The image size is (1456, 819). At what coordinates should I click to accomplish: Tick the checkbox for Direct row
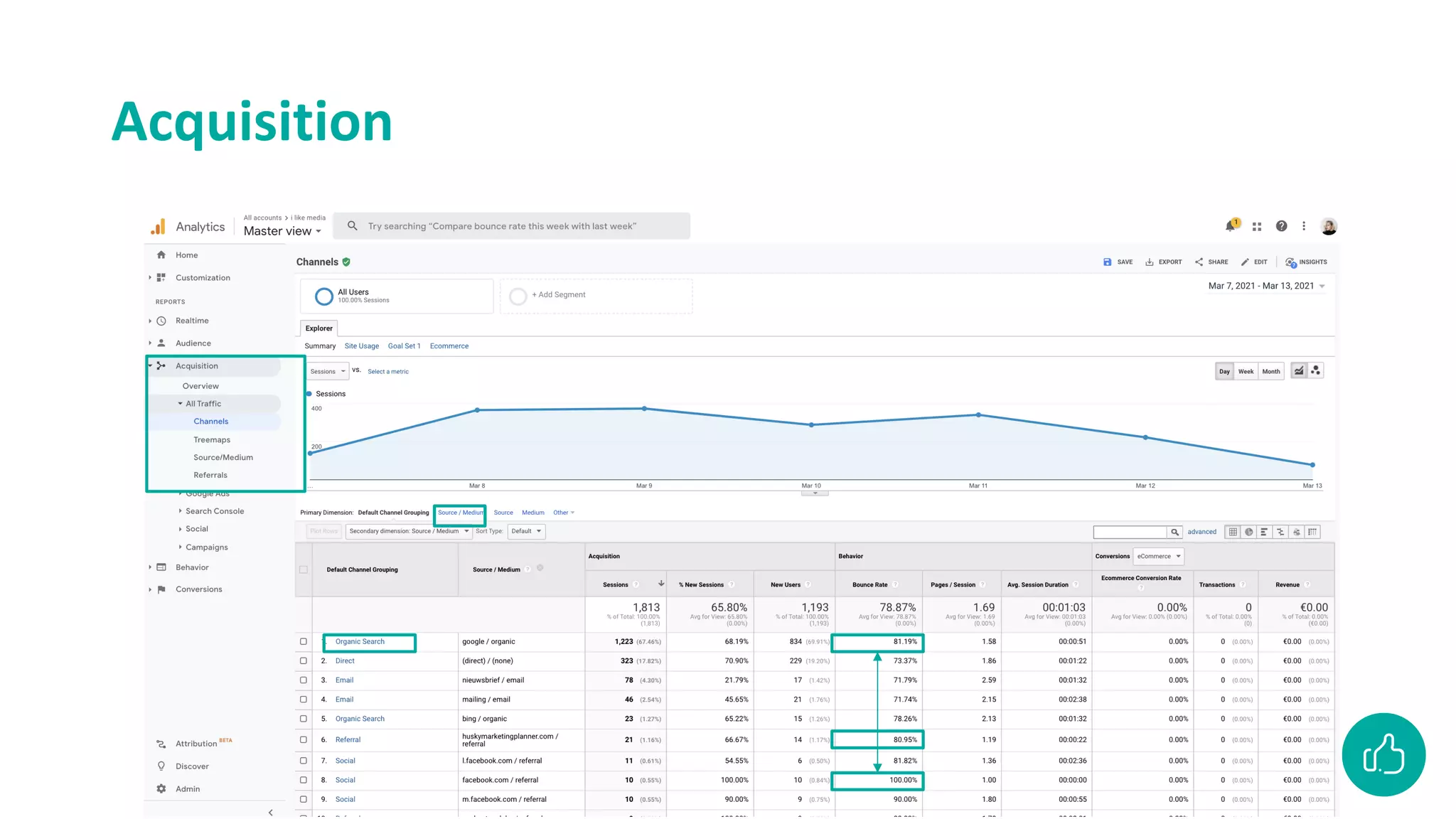click(x=304, y=661)
